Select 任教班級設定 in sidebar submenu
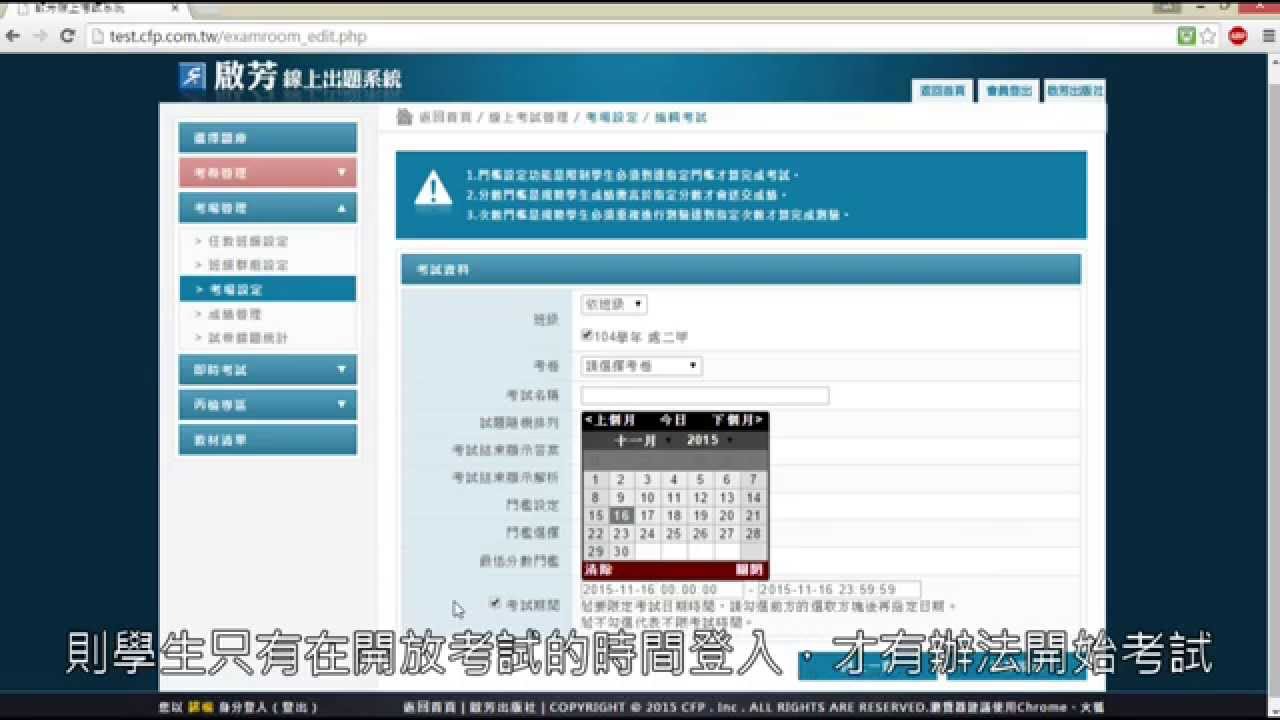This screenshot has height=720, width=1280. [x=248, y=241]
